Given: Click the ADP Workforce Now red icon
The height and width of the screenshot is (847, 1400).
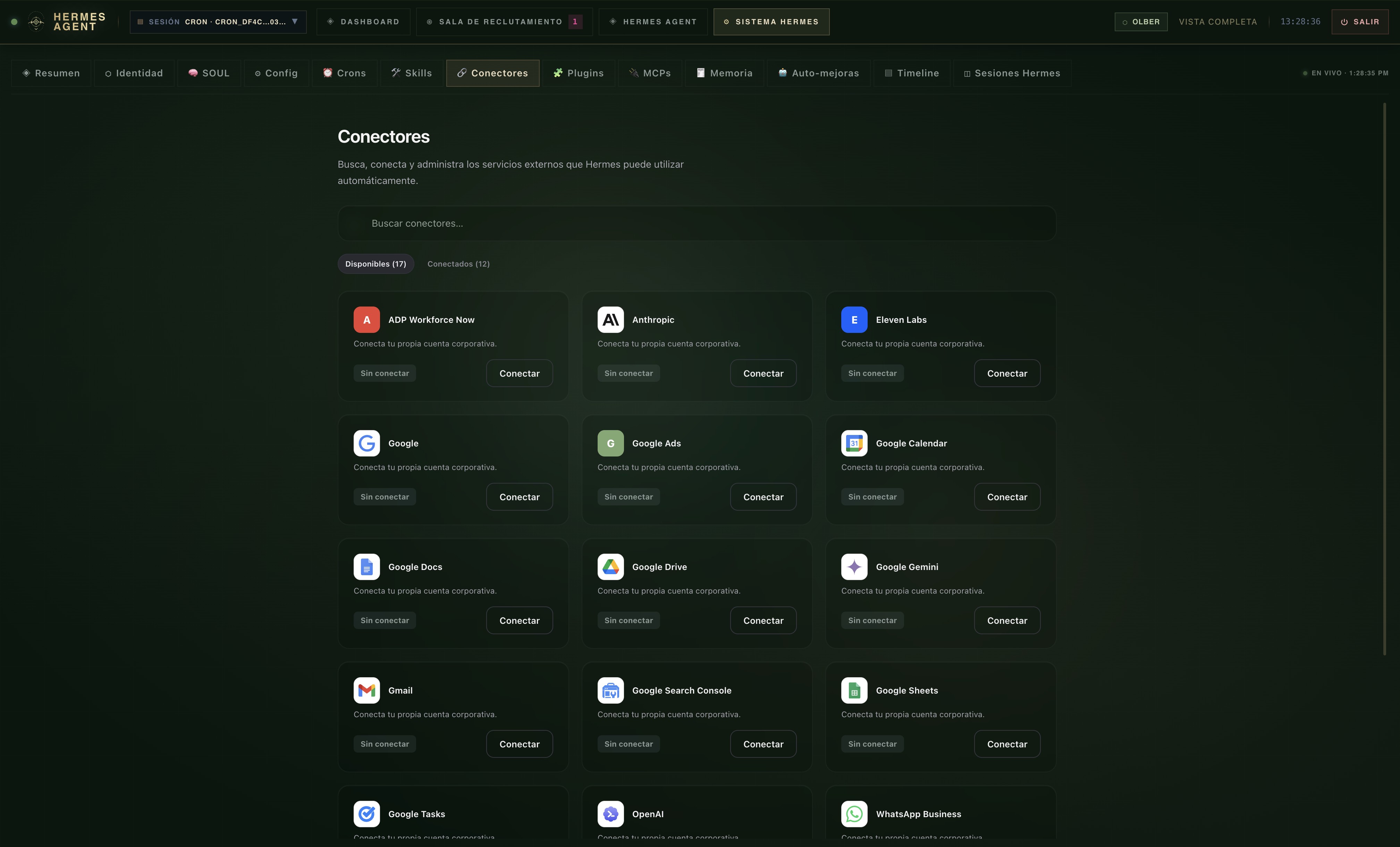Looking at the screenshot, I should 366,319.
